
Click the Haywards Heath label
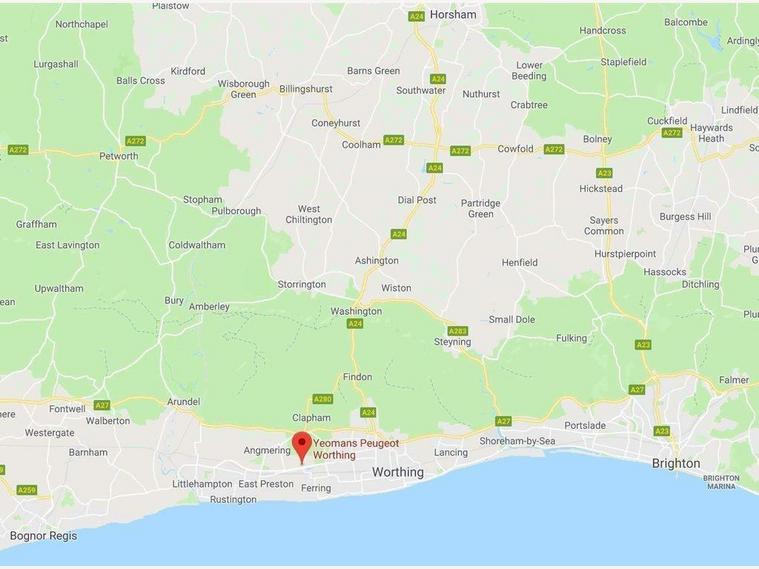tap(711, 133)
